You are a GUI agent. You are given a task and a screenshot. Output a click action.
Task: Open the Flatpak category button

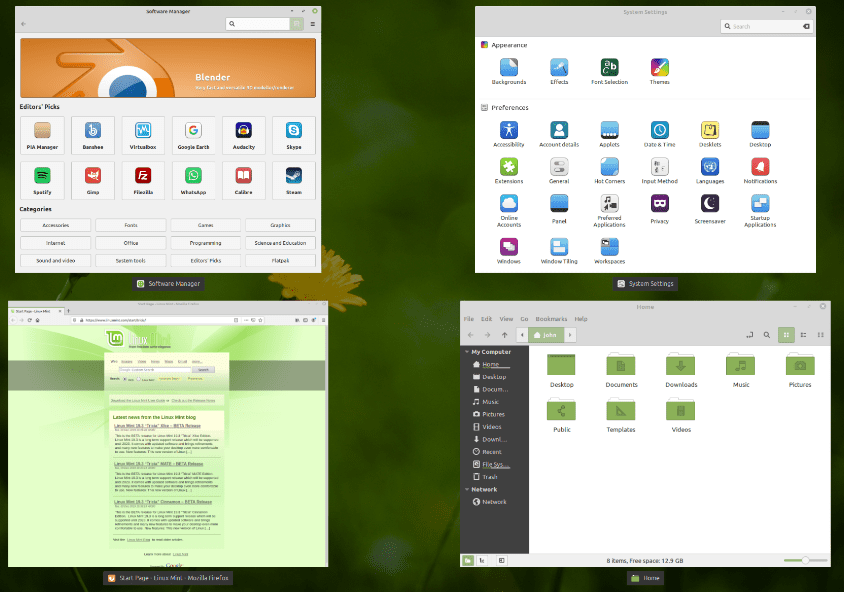point(280,260)
